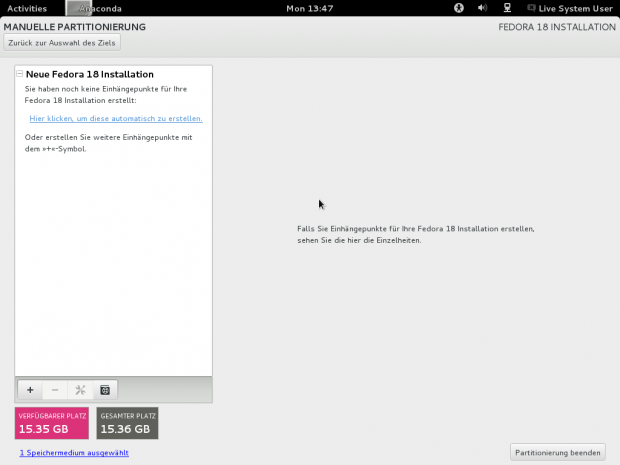This screenshot has height=465, width=620.
Task: Click the volume speaker icon
Action: (483, 8)
